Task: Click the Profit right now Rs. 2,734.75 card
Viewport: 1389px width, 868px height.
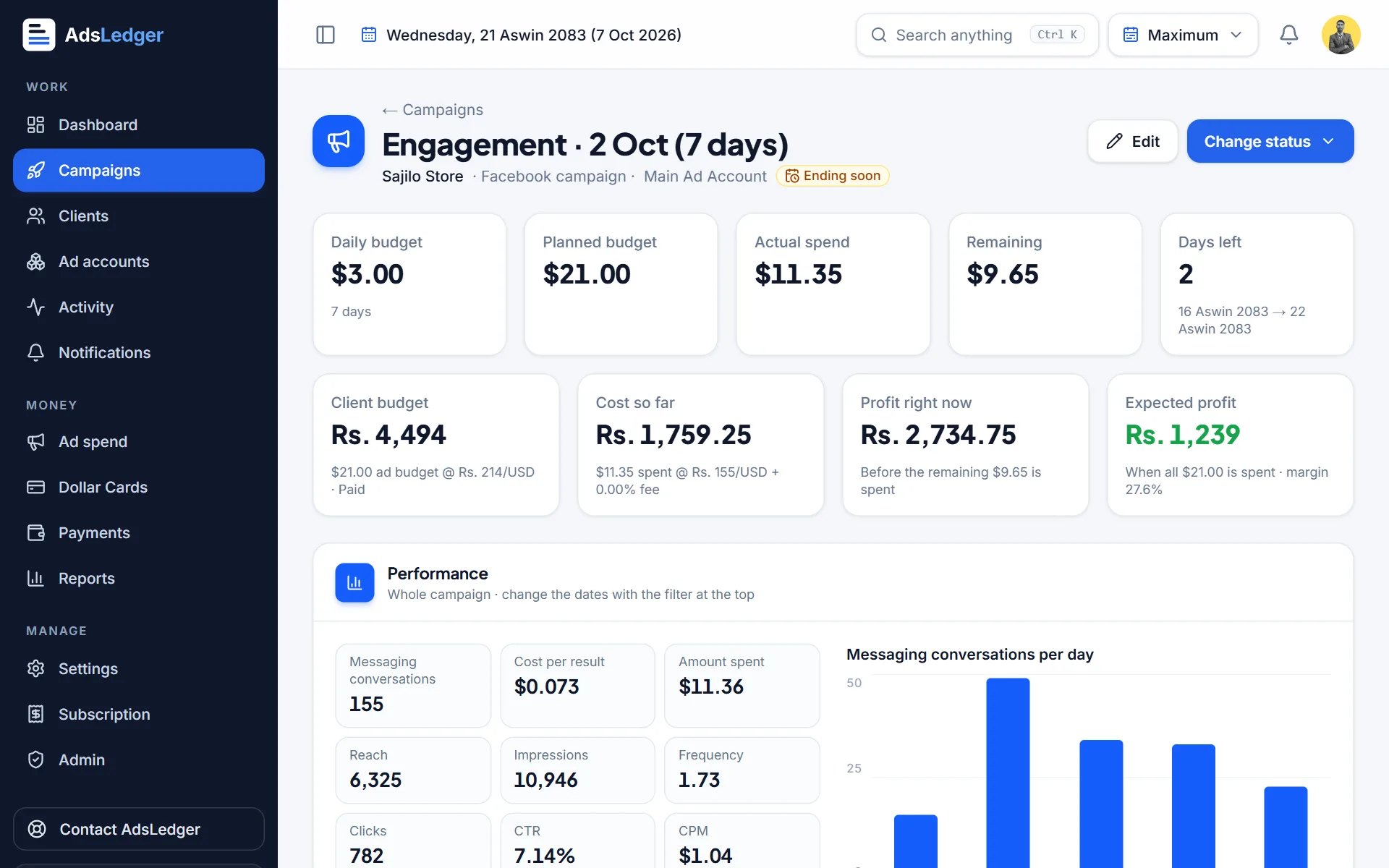Action: 966,445
